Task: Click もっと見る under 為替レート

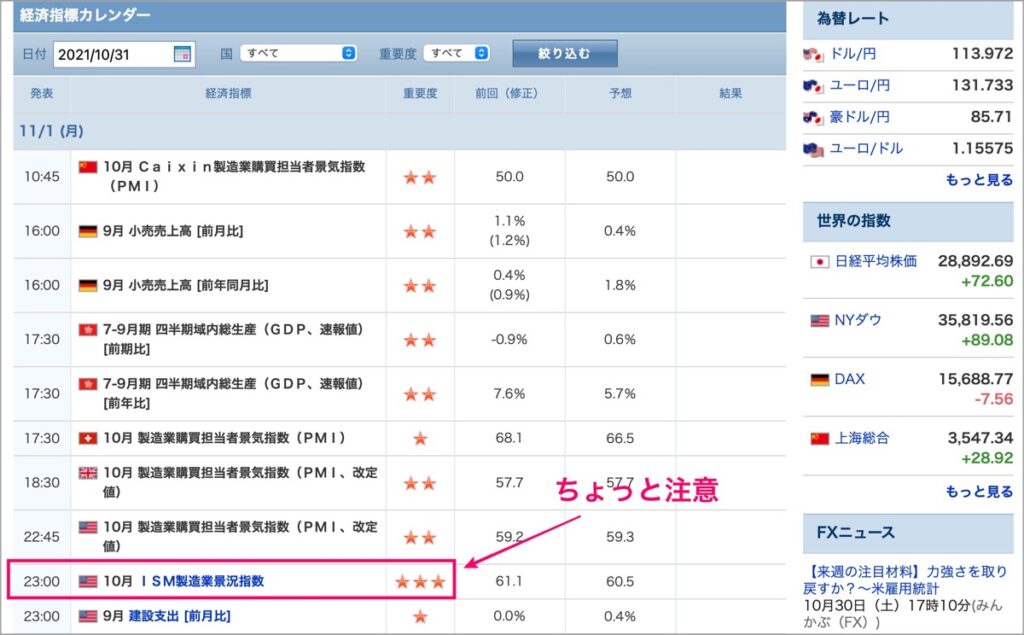Action: click(x=979, y=180)
